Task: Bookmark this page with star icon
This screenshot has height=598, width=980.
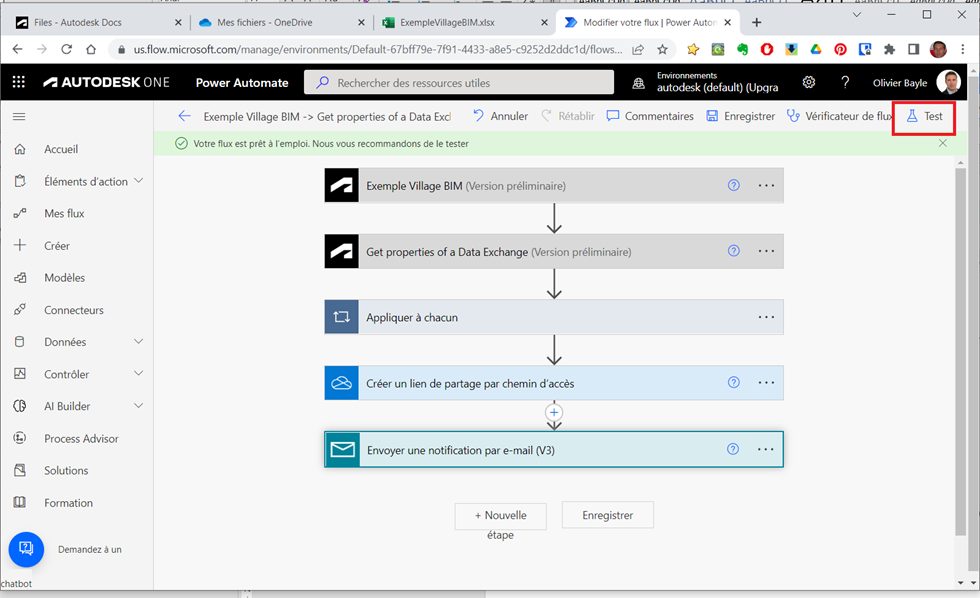Action: pyautogui.click(x=662, y=49)
